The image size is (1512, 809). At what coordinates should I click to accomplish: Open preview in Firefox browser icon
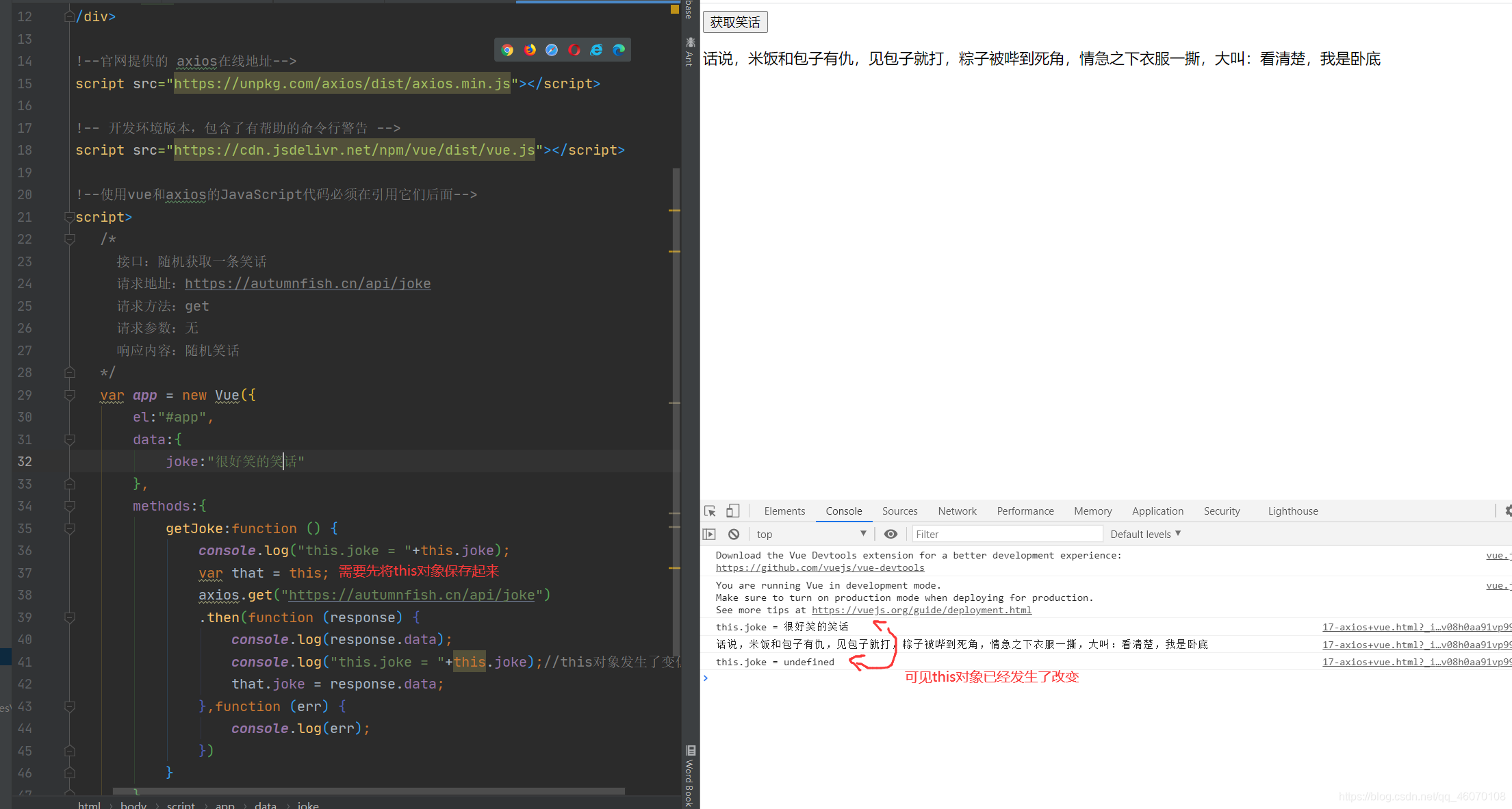[x=530, y=50]
